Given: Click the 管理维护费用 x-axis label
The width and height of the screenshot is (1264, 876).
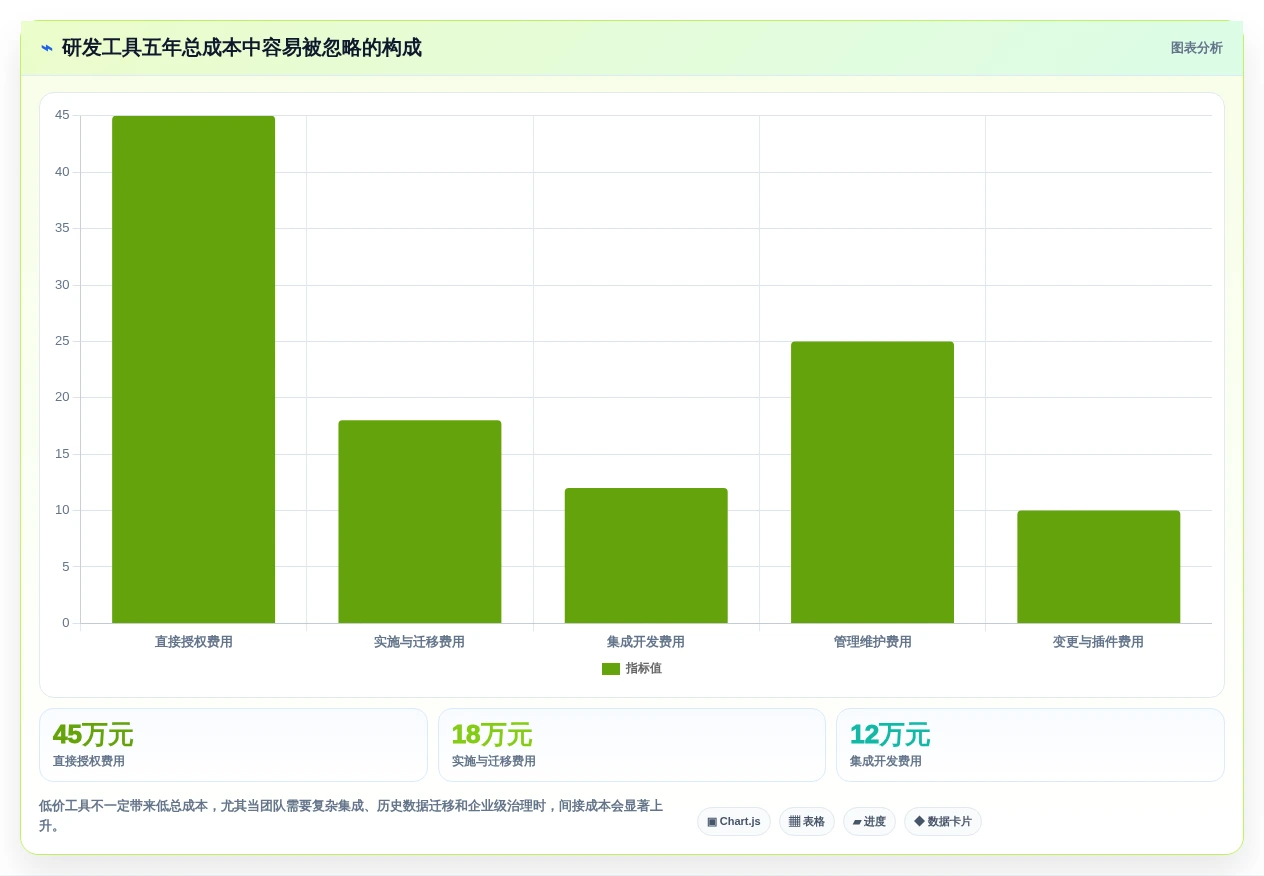Looking at the screenshot, I should pos(872,642).
